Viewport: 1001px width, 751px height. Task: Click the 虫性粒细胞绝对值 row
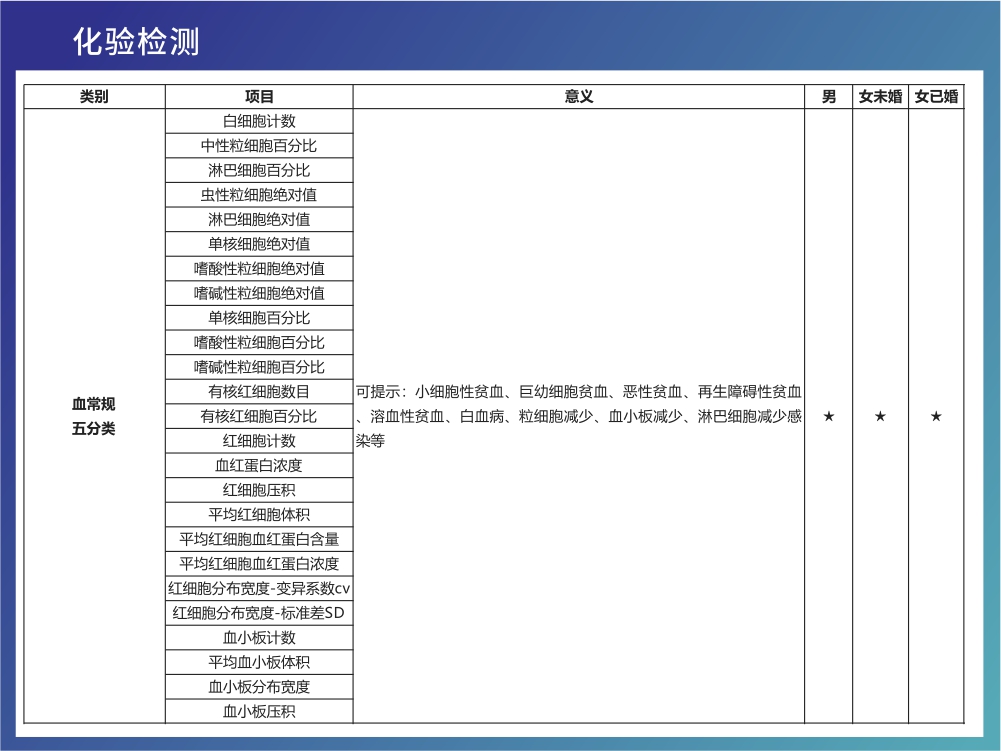pyautogui.click(x=259, y=195)
